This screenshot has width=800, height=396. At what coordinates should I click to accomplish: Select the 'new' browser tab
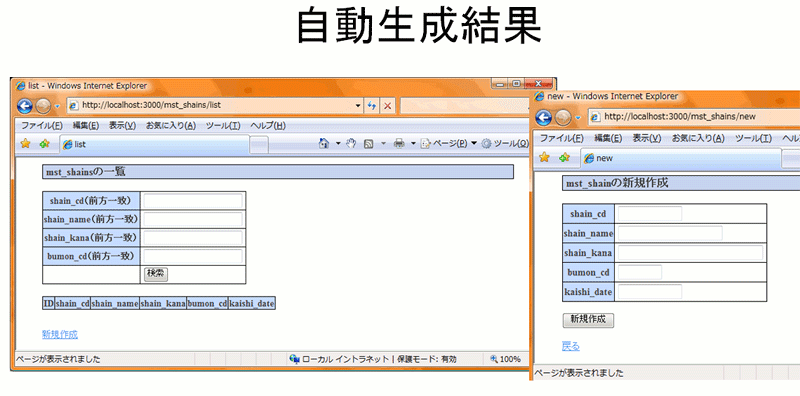[681, 158]
